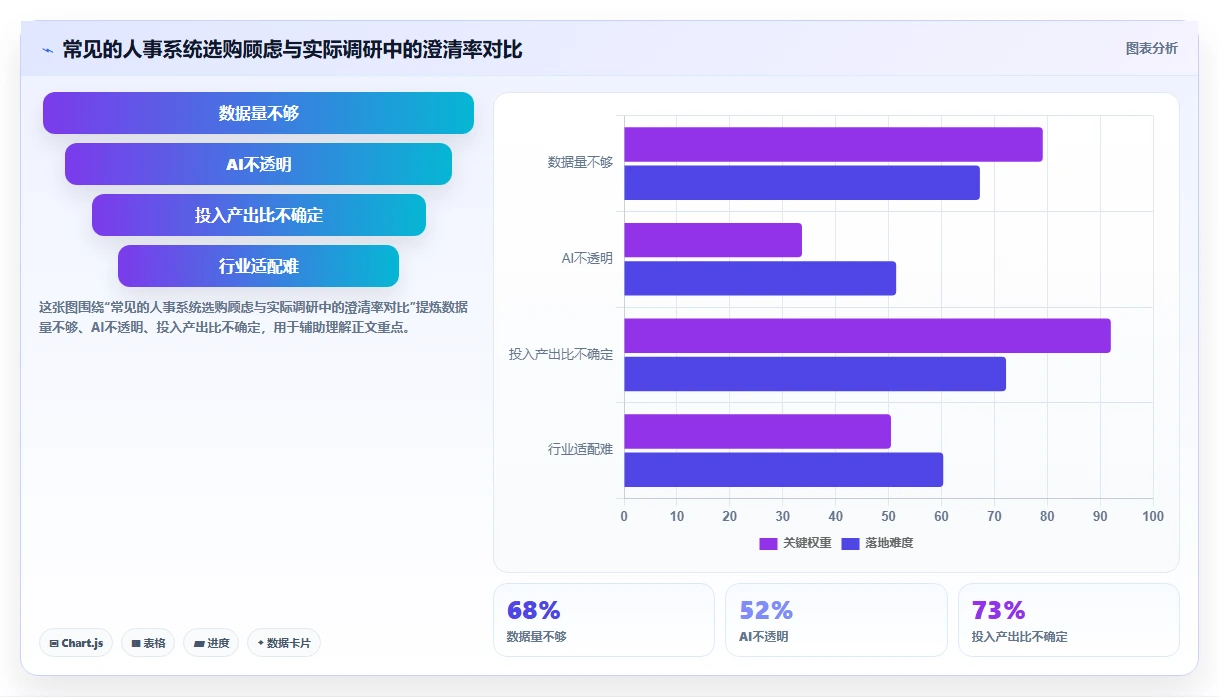
Task: Click the x-axis value 100
Action: click(x=1153, y=517)
